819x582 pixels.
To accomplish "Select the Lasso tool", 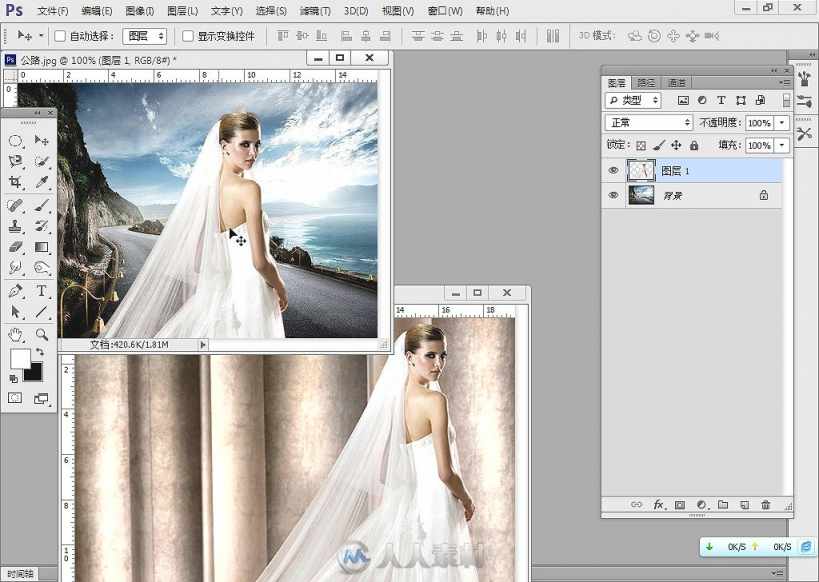I will point(16,161).
